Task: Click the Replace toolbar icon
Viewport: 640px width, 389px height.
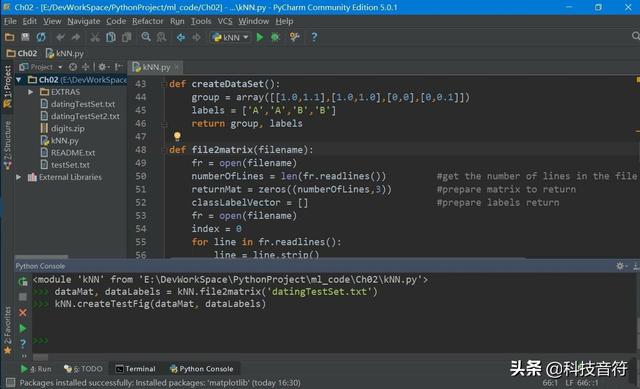Action: click(x=162, y=37)
